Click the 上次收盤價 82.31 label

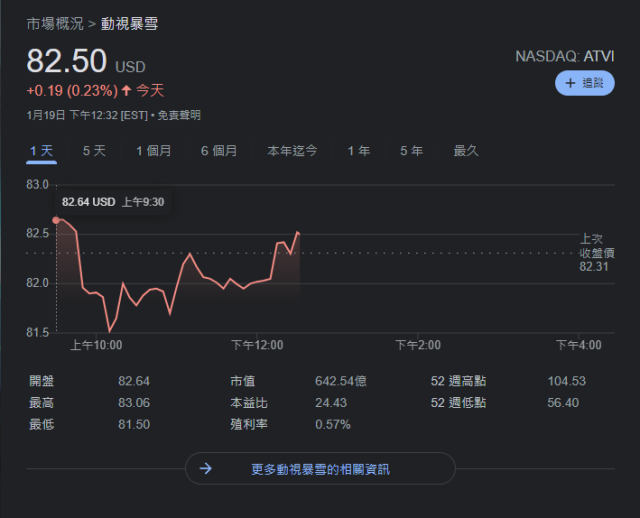[x=590, y=252]
